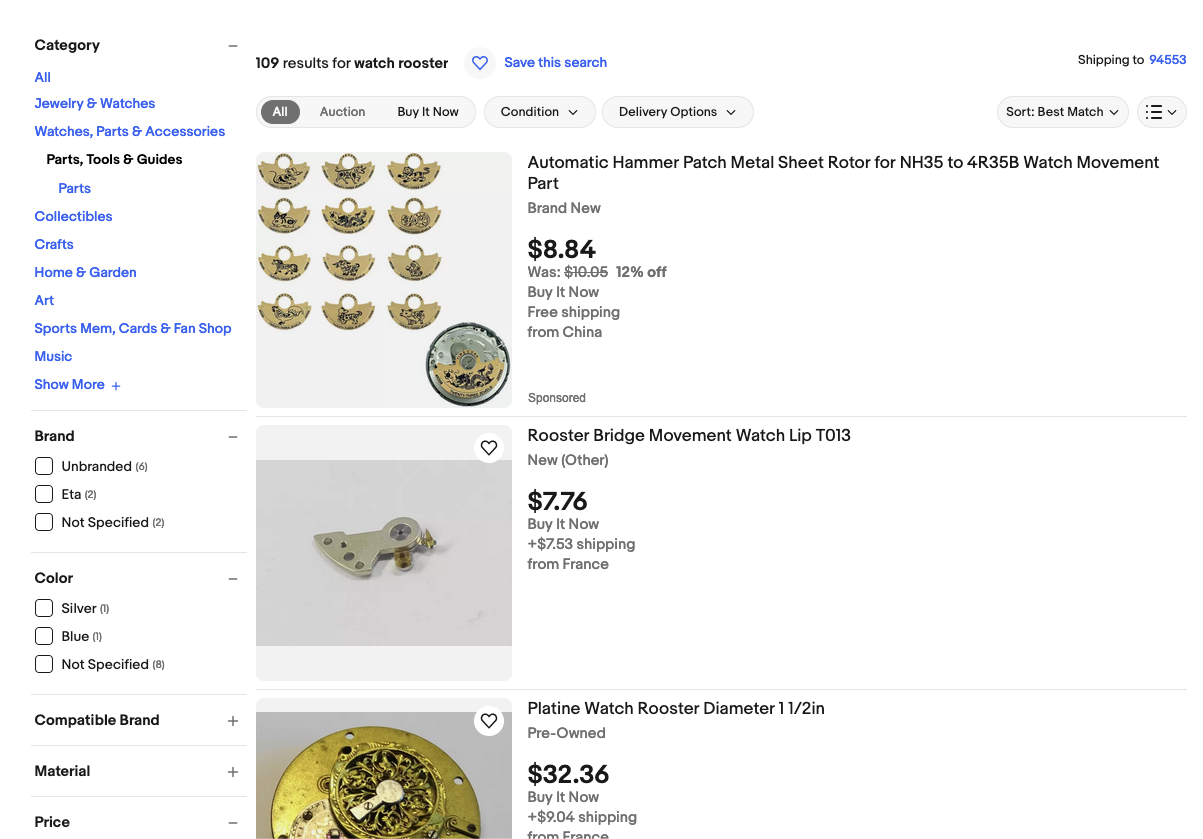Click the plus icon next to Show More
Viewport: 1203px width, 839px height.
pyautogui.click(x=116, y=386)
